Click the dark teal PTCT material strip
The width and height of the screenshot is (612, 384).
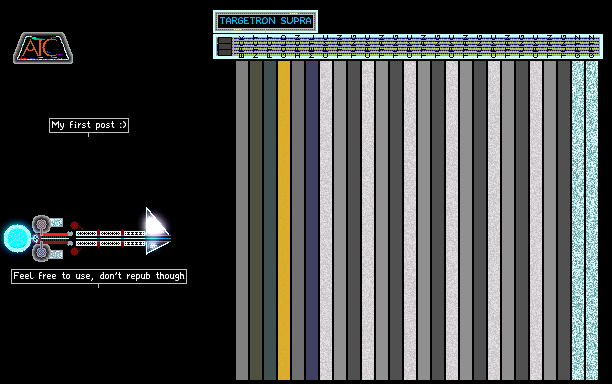[270, 220]
